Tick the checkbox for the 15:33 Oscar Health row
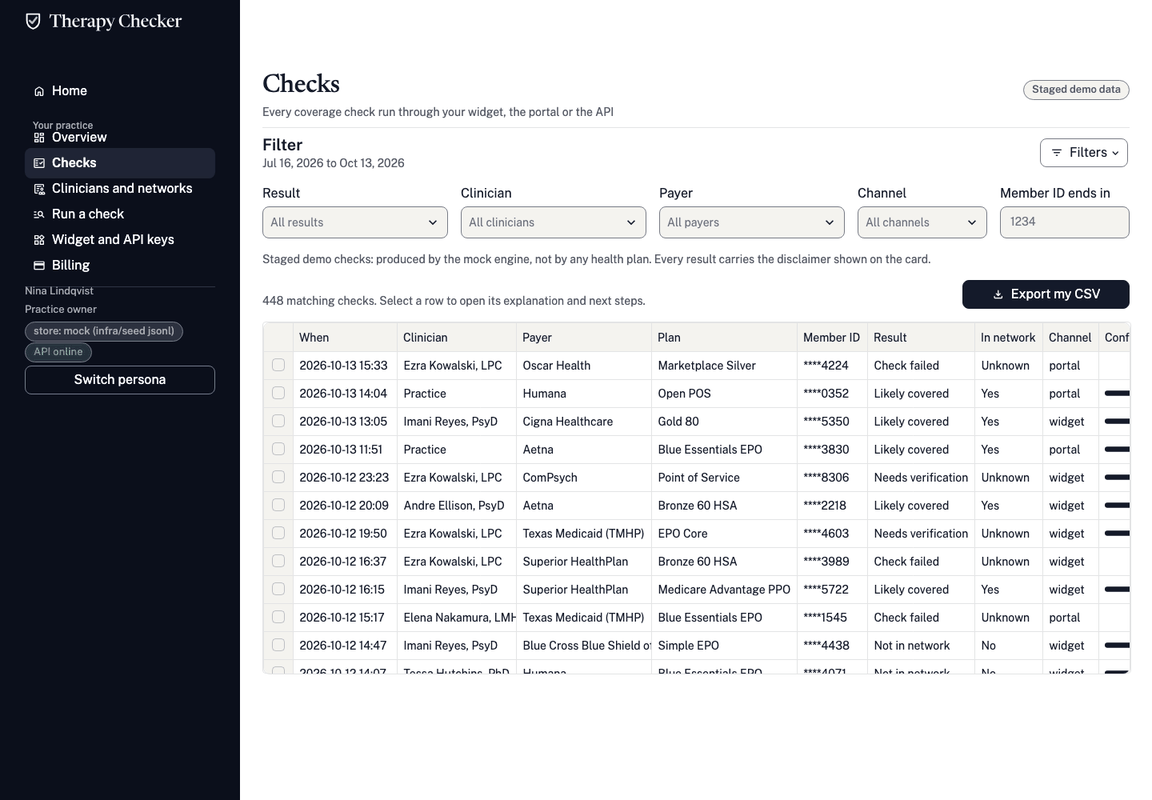 [x=278, y=365]
